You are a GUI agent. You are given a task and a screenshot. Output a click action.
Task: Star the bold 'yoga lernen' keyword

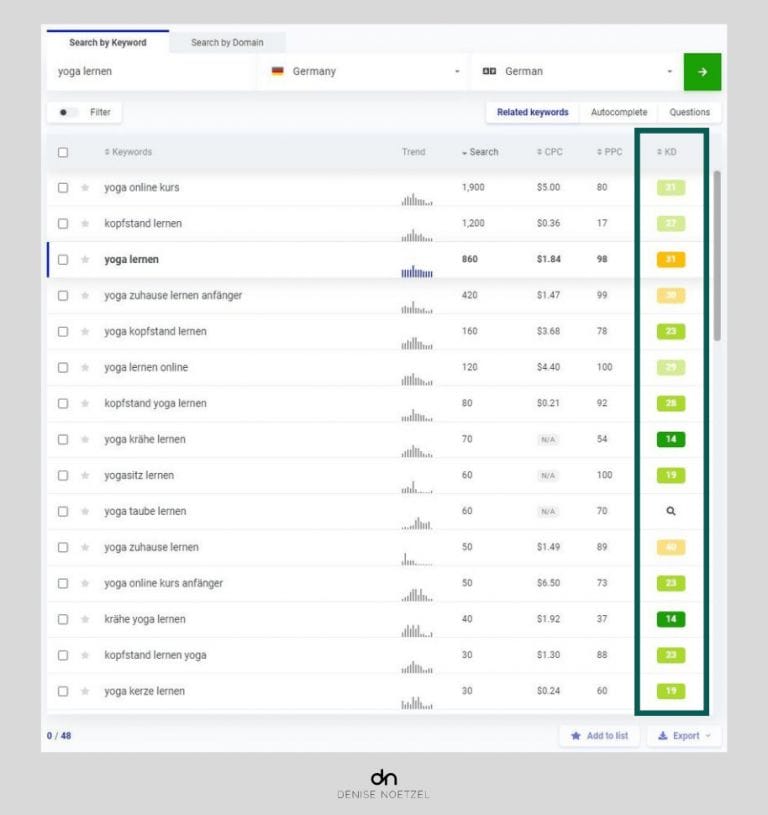pyautogui.click(x=85, y=259)
